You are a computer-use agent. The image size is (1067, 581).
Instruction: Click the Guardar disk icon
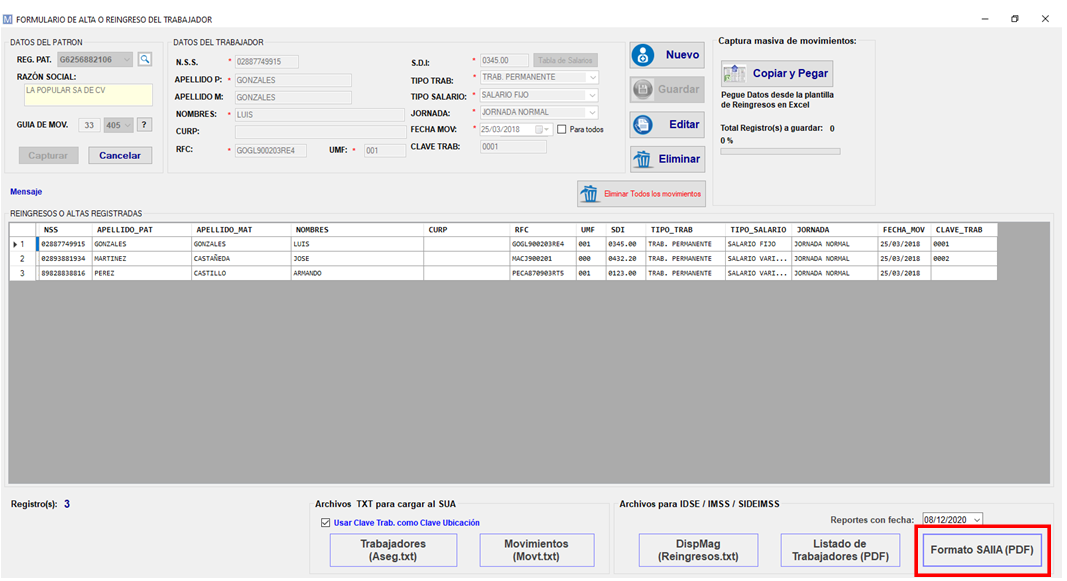pos(642,89)
